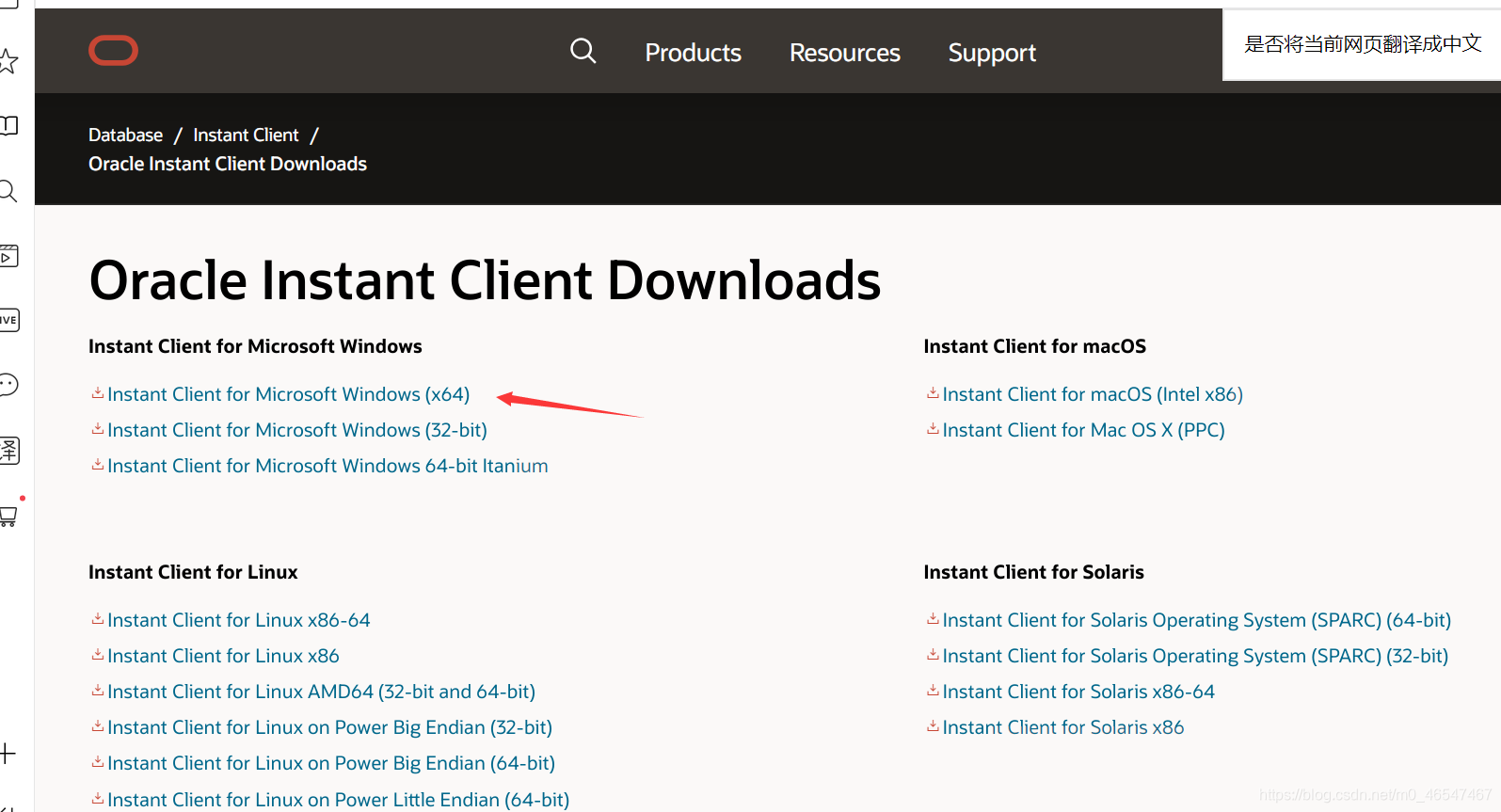
Task: Open Instant Client for Solaris x86-64
Action: (x=1078, y=692)
